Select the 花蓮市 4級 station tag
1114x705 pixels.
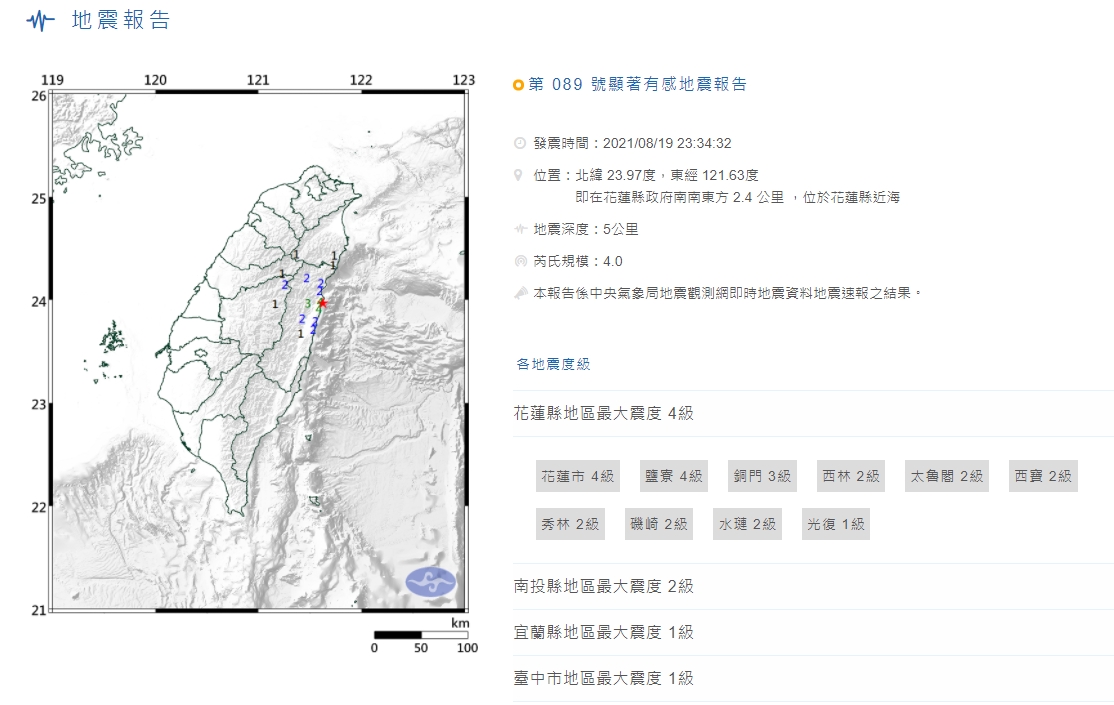(x=577, y=476)
